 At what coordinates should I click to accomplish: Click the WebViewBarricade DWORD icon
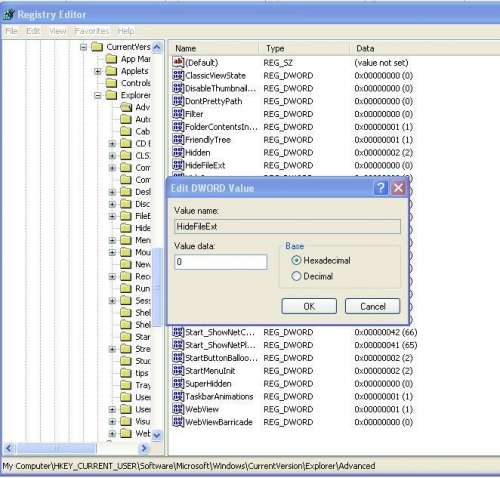click(178, 422)
